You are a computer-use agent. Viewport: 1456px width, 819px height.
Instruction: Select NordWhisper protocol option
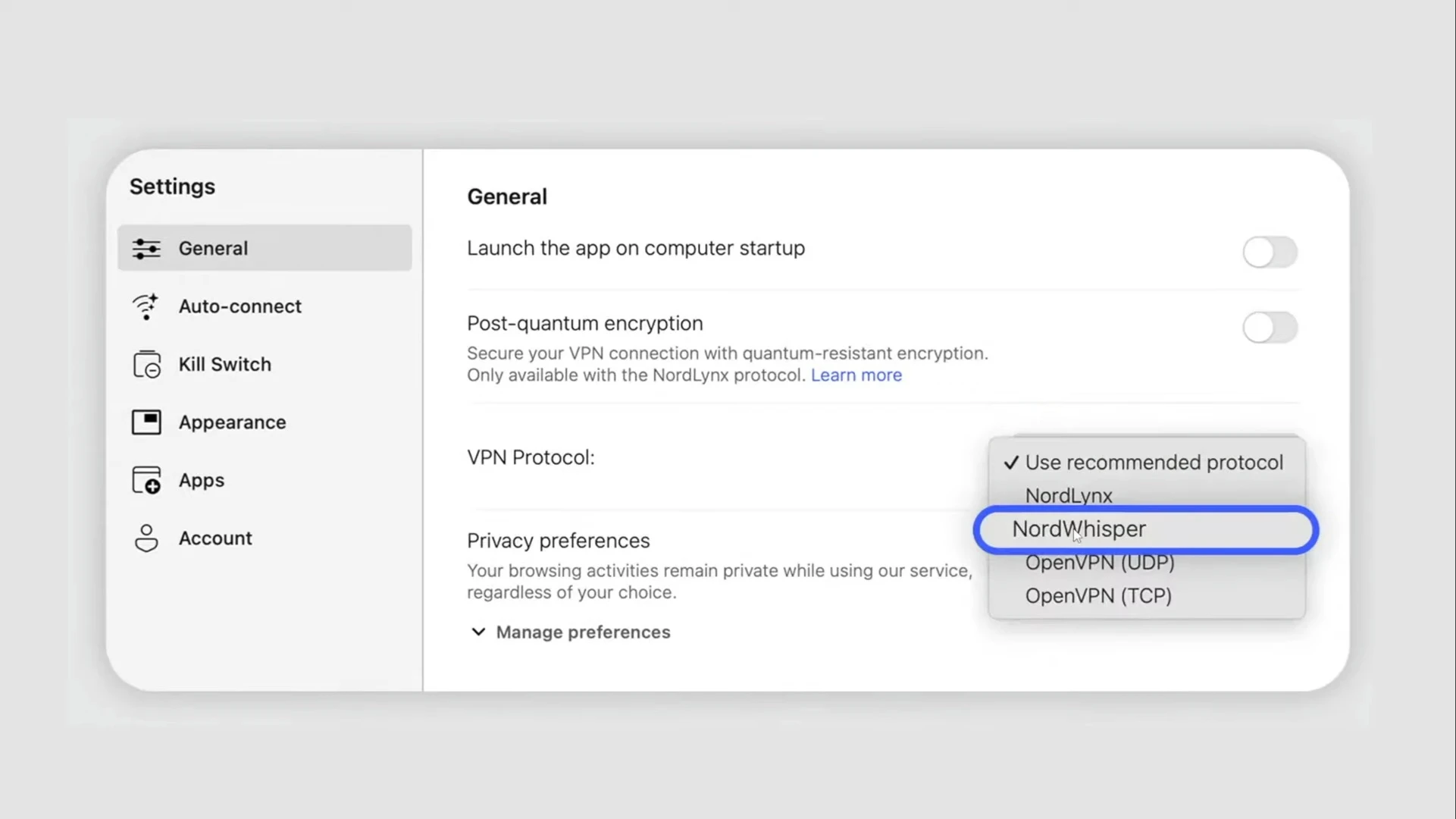(x=1146, y=529)
